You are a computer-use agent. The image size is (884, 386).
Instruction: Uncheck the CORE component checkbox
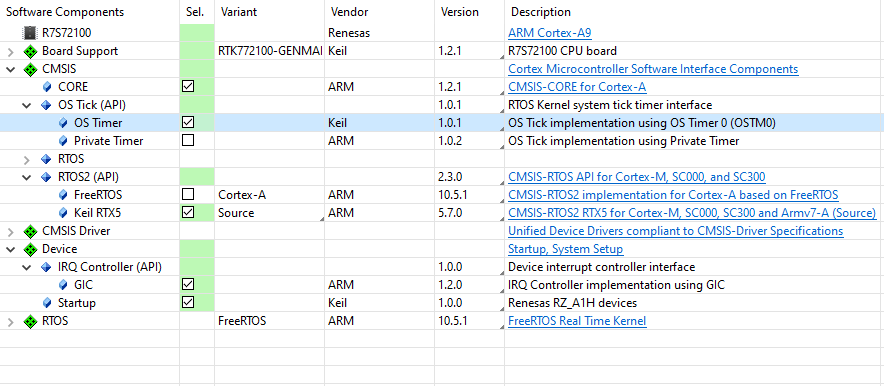tap(188, 87)
